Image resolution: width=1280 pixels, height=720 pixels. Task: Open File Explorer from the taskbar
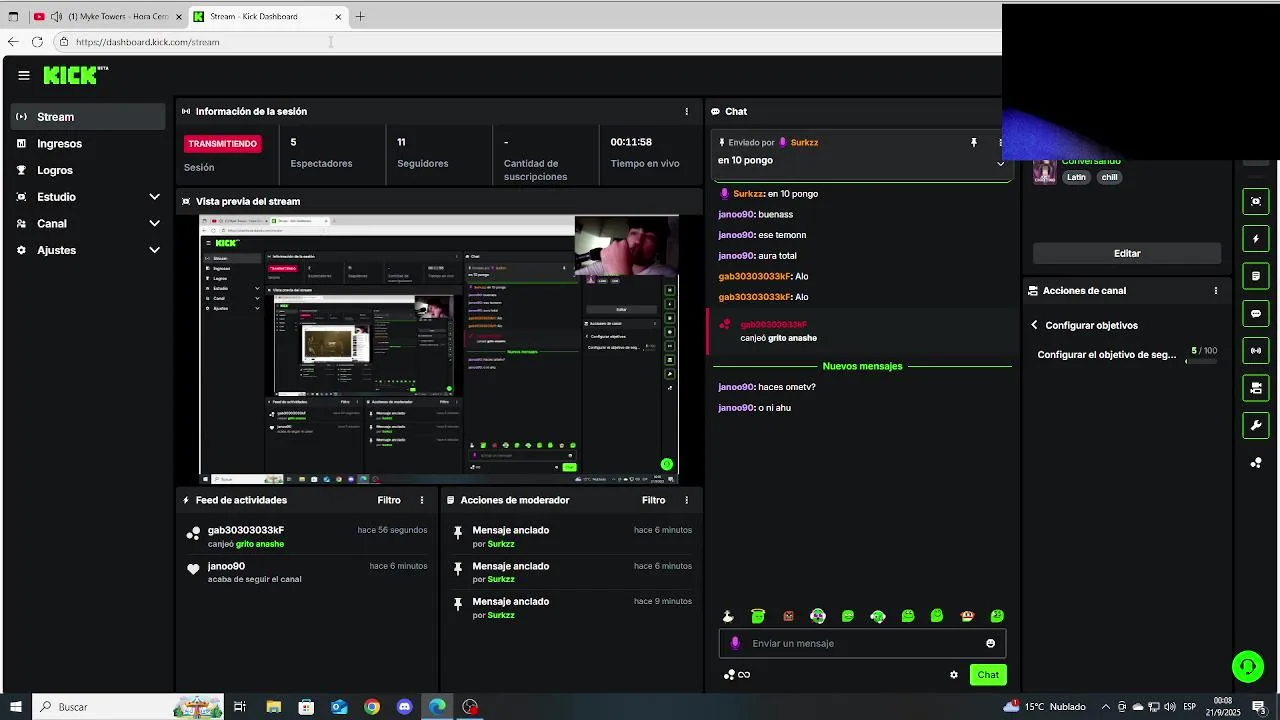(273, 707)
